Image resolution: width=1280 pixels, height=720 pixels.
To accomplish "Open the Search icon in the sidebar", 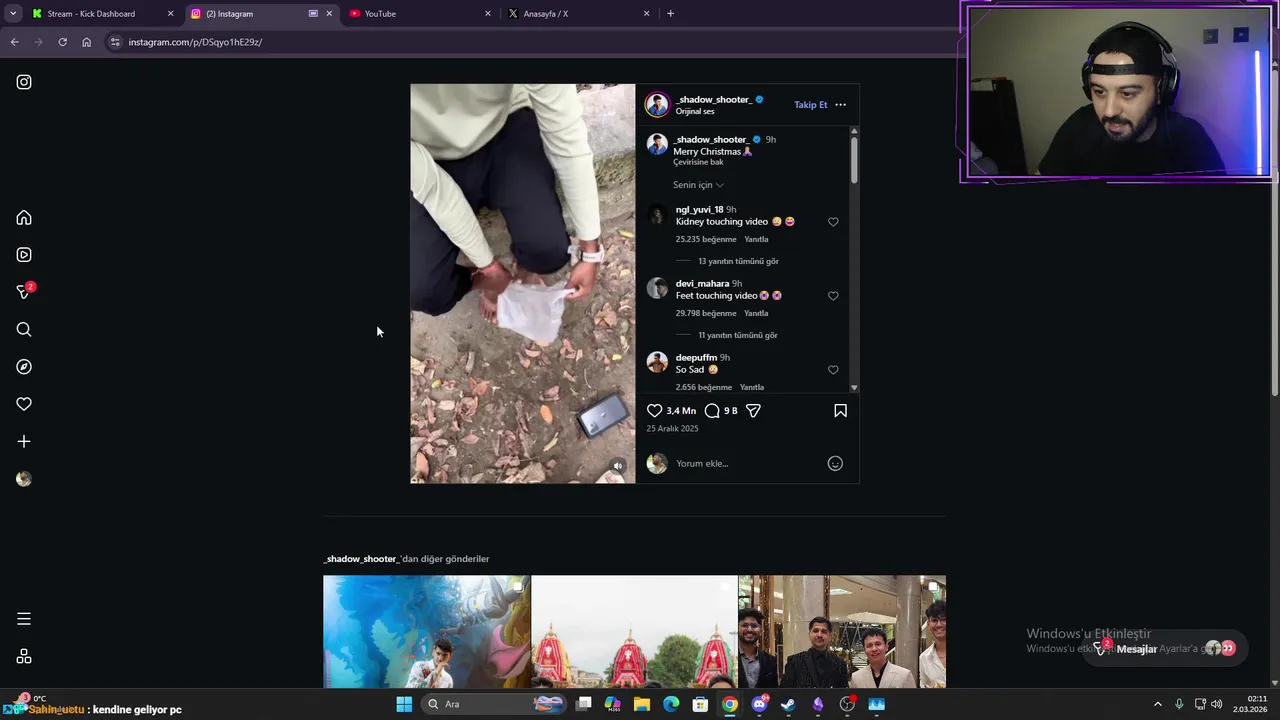I will [24, 330].
